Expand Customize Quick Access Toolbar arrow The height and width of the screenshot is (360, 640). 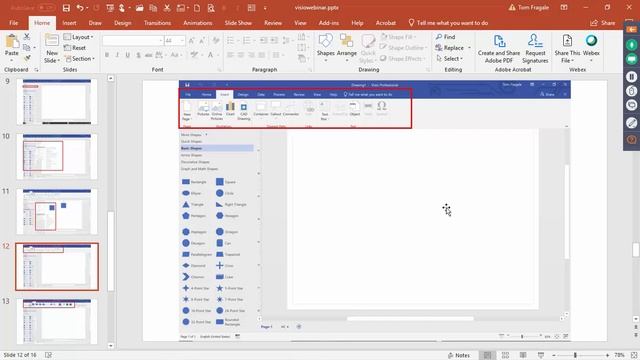click(x=265, y=8)
